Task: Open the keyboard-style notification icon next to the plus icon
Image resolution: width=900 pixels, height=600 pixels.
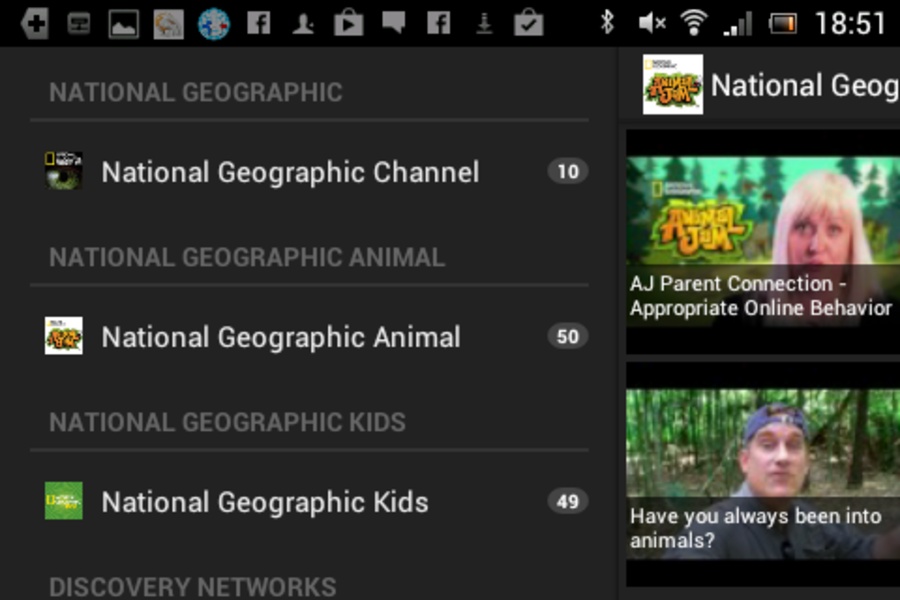Action: 79,24
